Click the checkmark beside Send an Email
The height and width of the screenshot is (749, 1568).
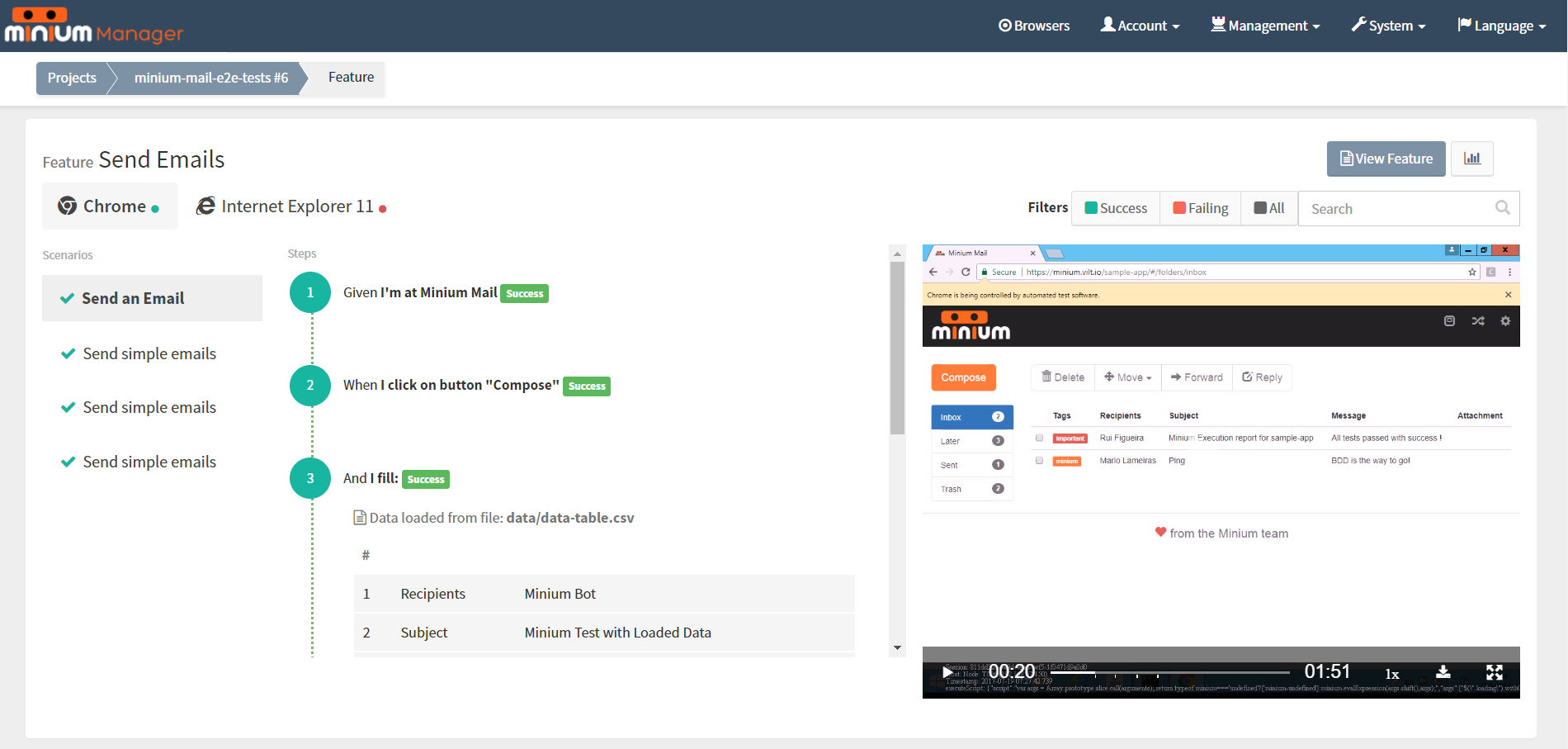[x=68, y=298]
